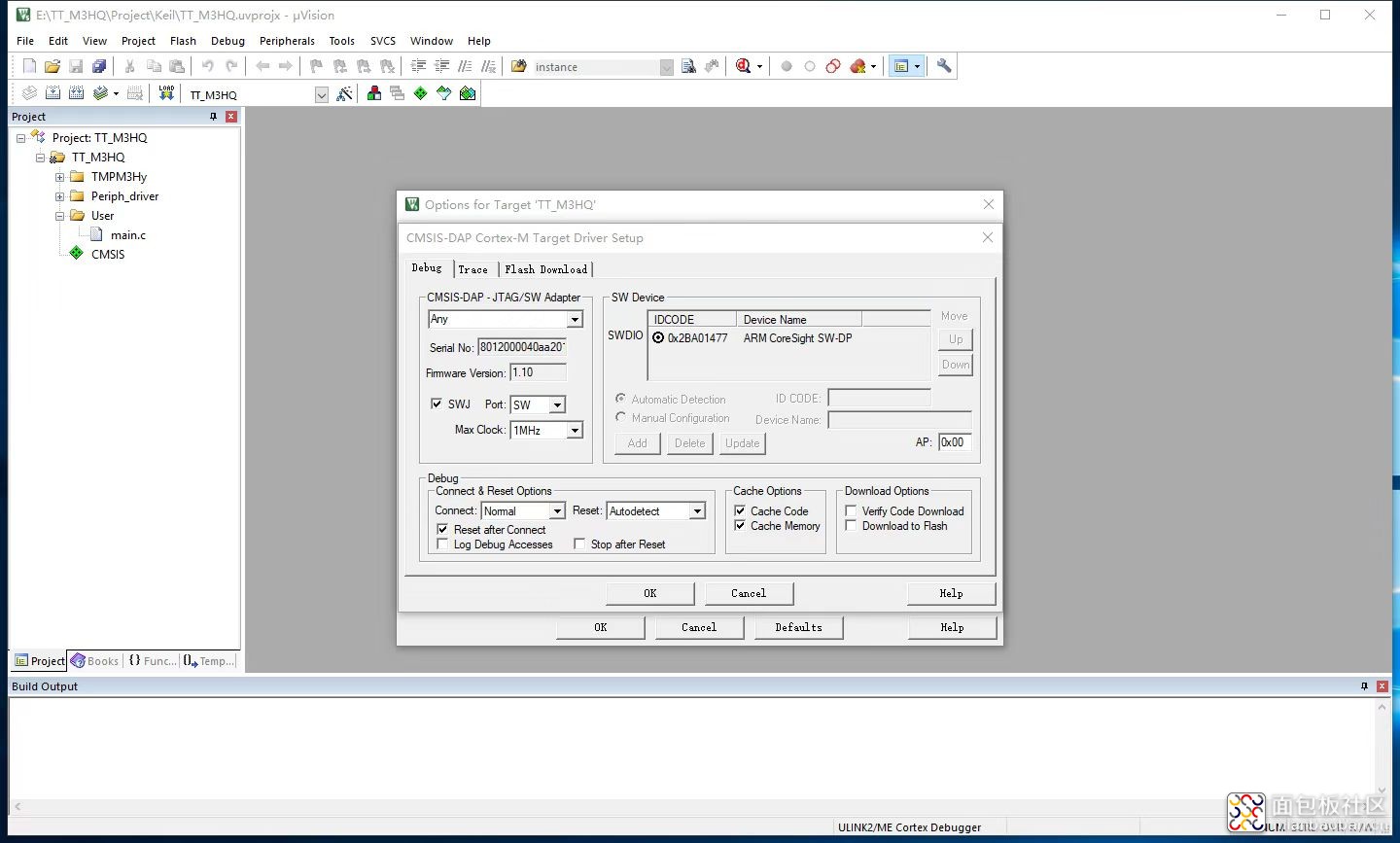Click the Select Software Packs icon
This screenshot has width=1400, height=843.
click(443, 93)
